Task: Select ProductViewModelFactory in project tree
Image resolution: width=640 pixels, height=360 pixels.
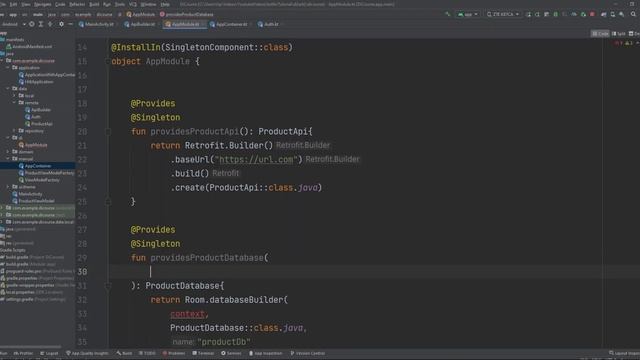Action: tap(47, 173)
